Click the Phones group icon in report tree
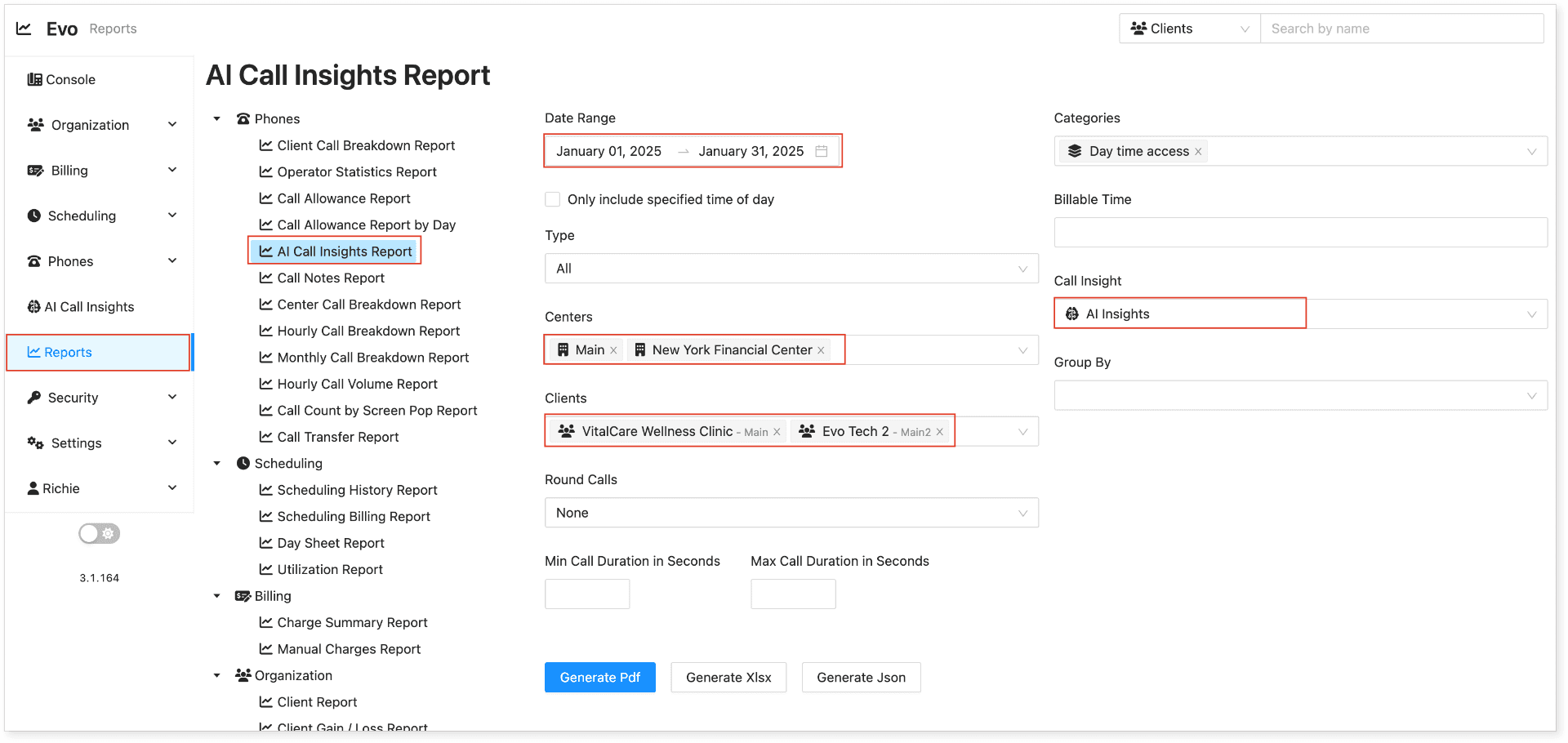 243,119
